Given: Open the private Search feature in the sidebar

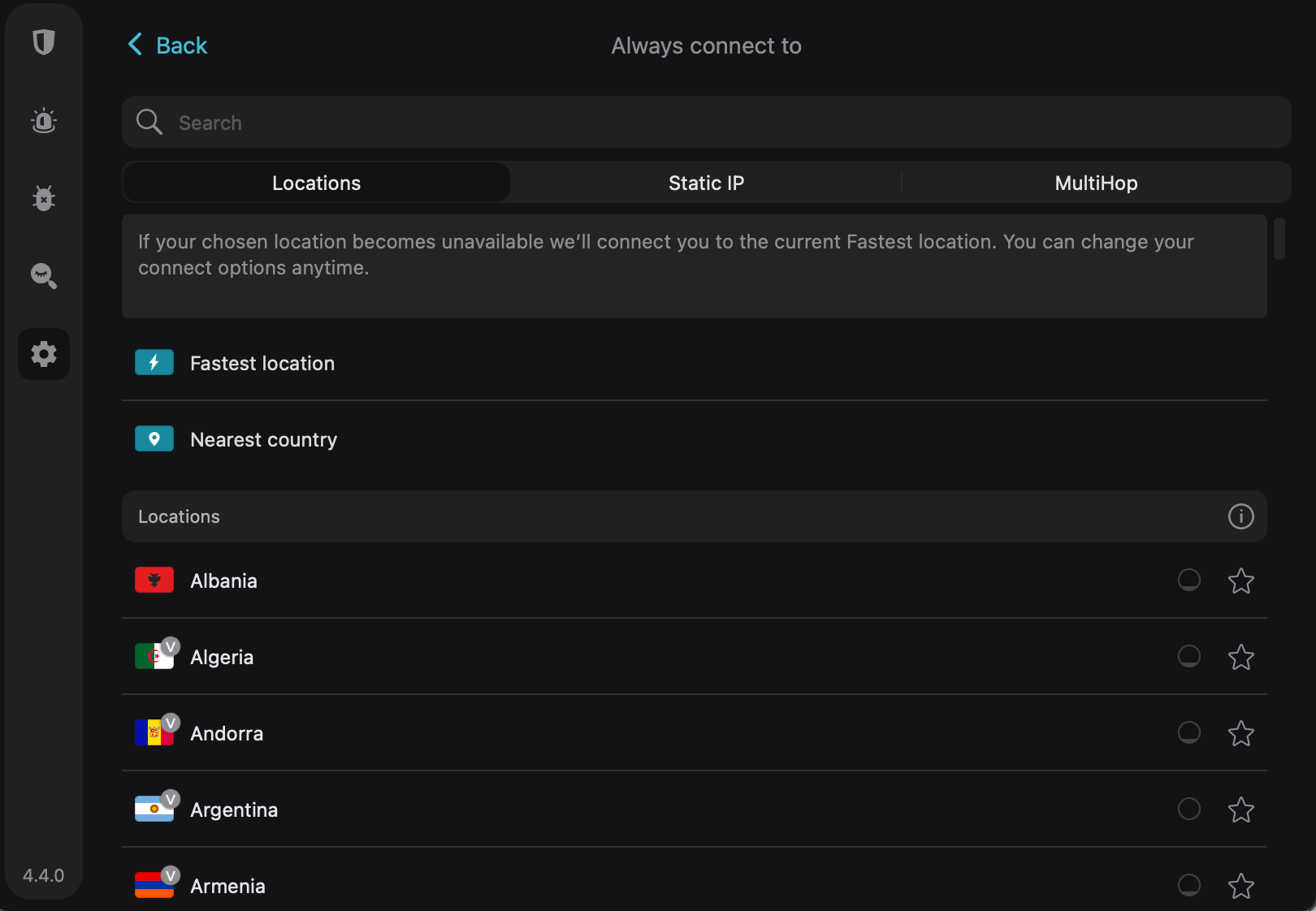Looking at the screenshot, I should (43, 276).
